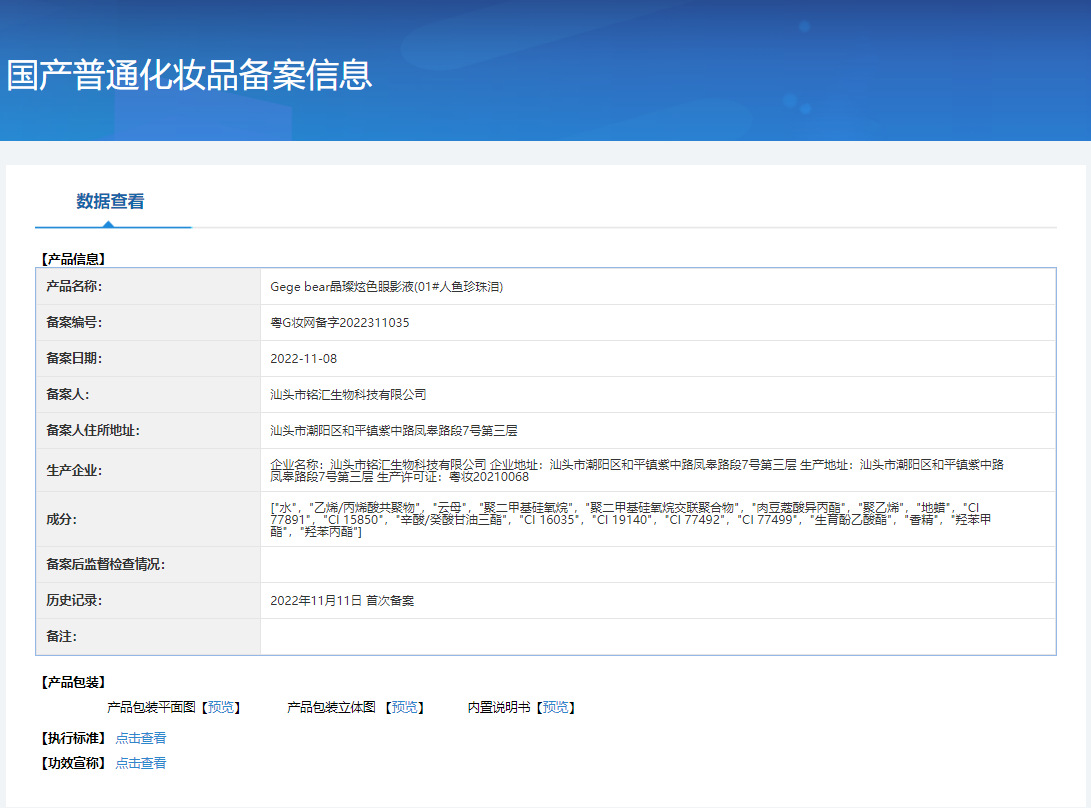Click the 【功效宣称】 label
Viewport: 1091px width, 808px height.
point(73,763)
